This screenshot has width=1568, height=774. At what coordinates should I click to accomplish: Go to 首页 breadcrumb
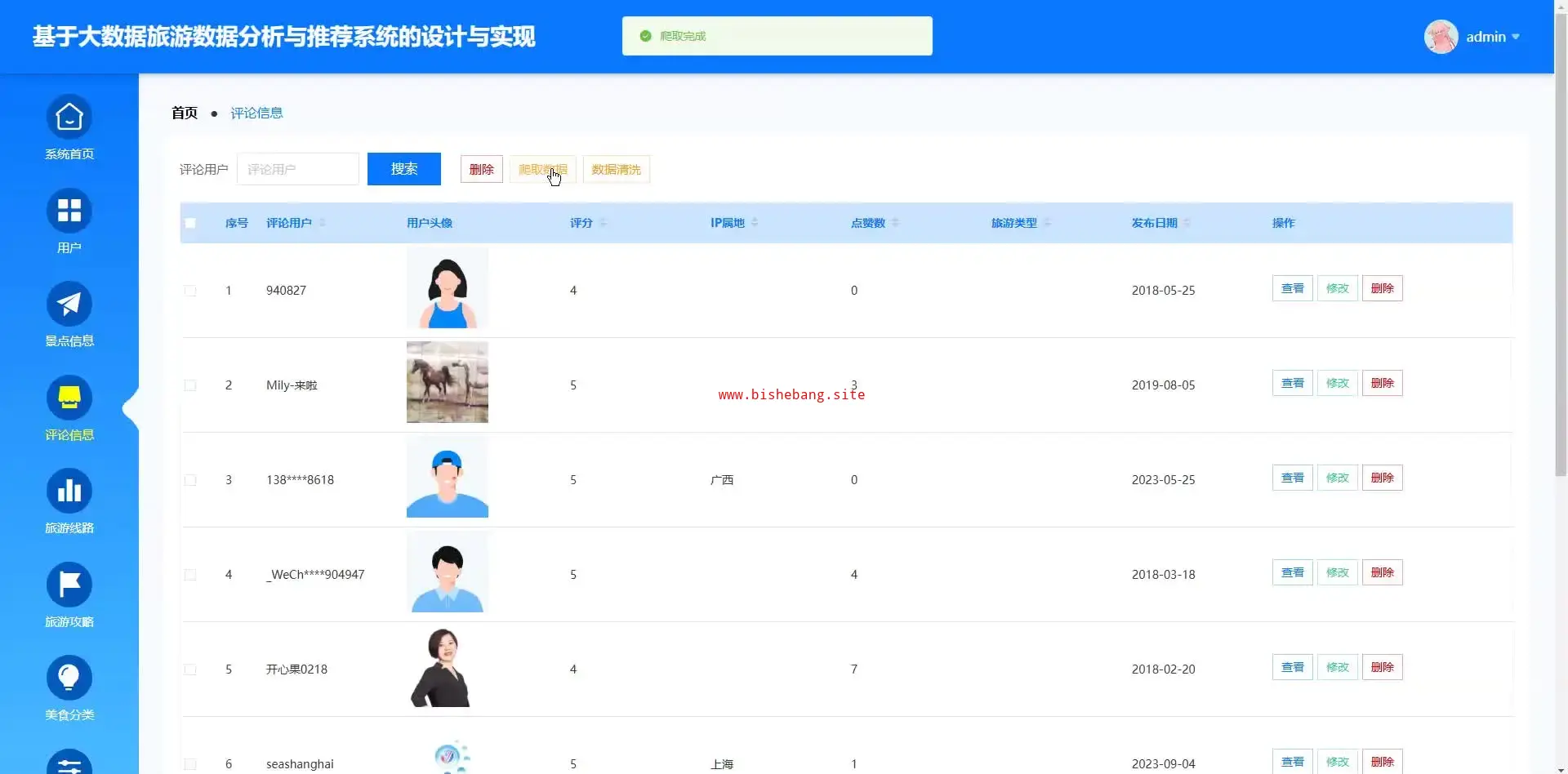(185, 113)
